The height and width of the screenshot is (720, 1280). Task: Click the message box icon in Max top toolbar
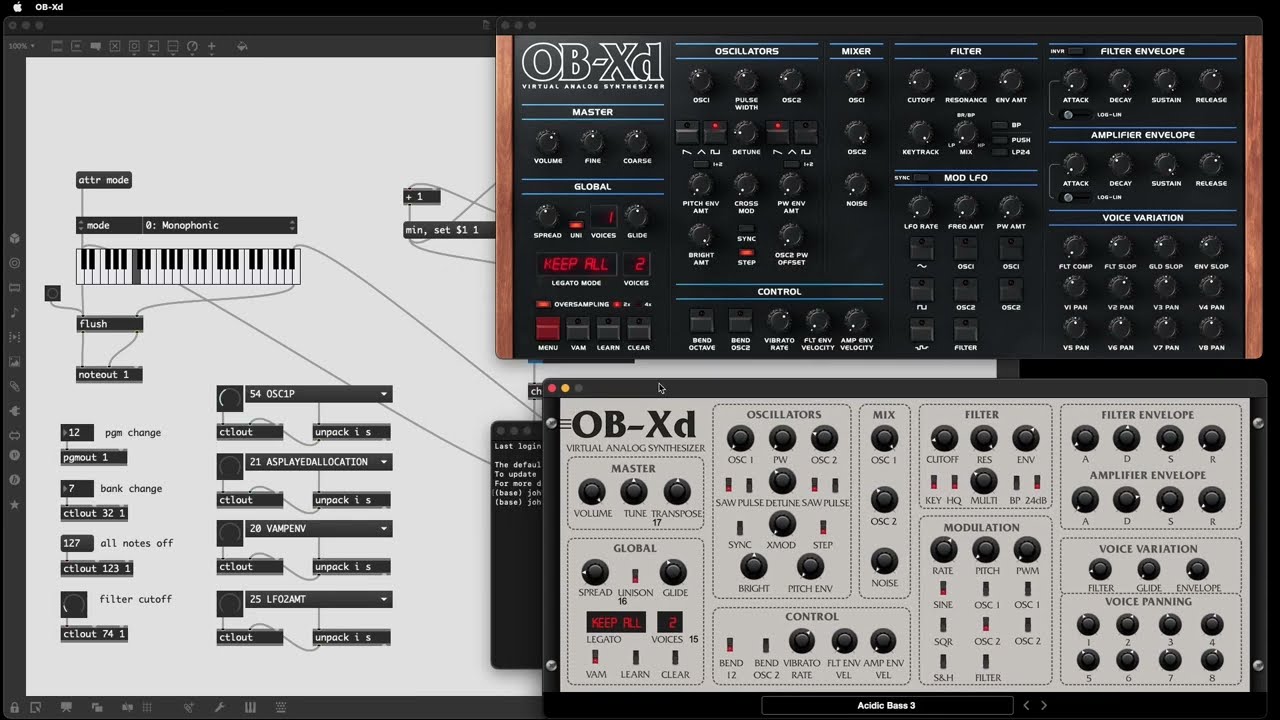click(76, 46)
